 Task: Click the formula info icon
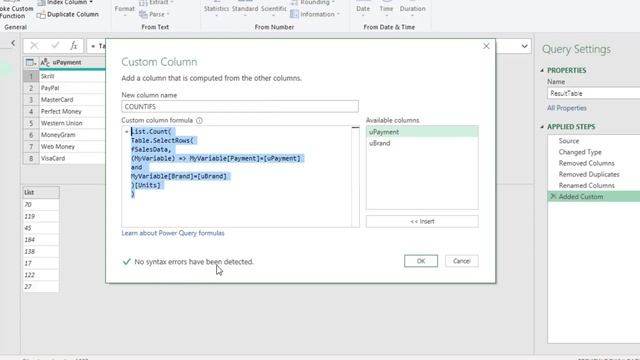pyautogui.click(x=199, y=120)
